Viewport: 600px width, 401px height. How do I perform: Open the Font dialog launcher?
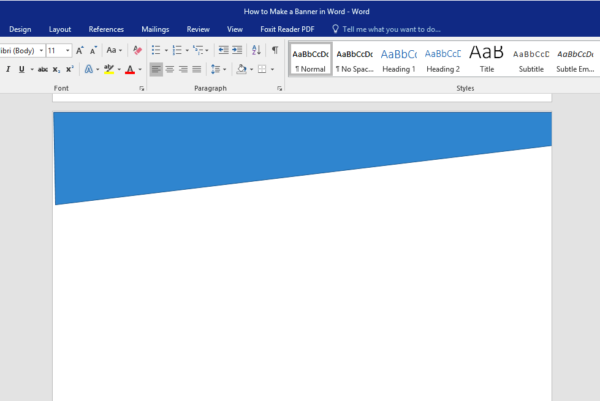(142, 88)
